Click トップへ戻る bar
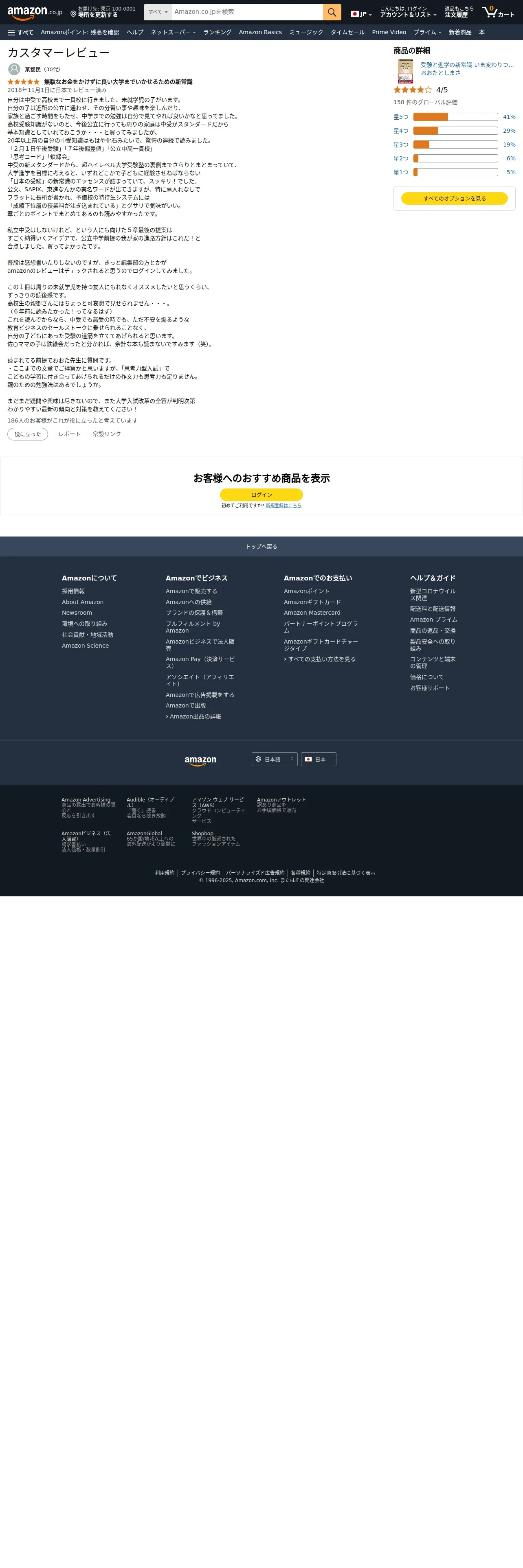Image resolution: width=523 pixels, height=1568 pixels. 261,547
